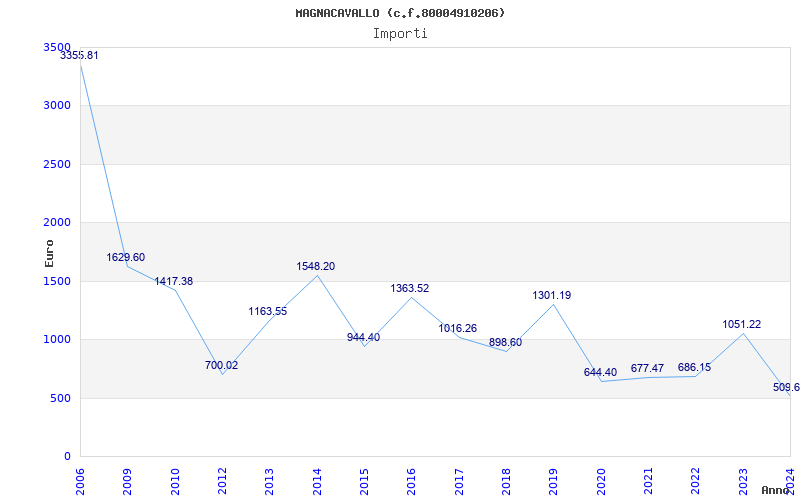
Task: Select year 2022 on x-axis
Action: [x=696, y=480]
